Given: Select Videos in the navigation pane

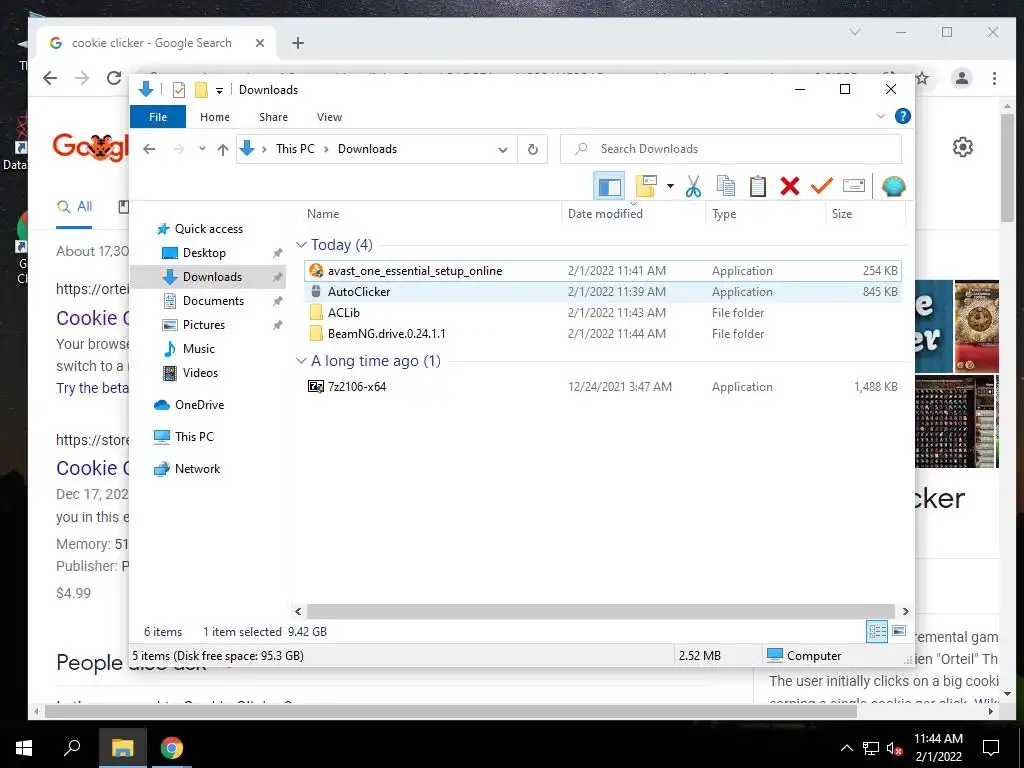Looking at the screenshot, I should pyautogui.click(x=200, y=373).
